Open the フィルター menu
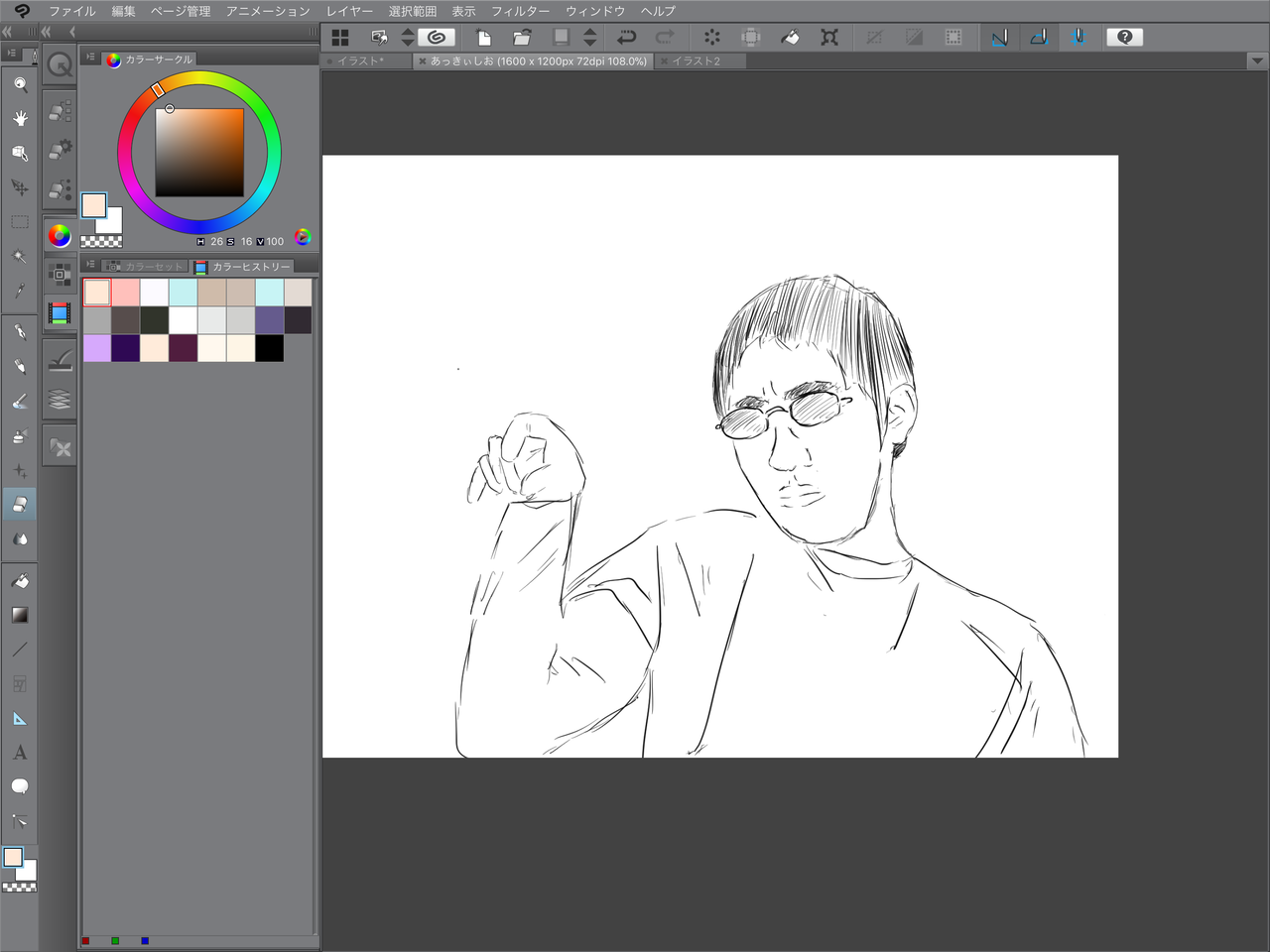Screen dimensions: 1270x952 pyautogui.click(x=520, y=11)
